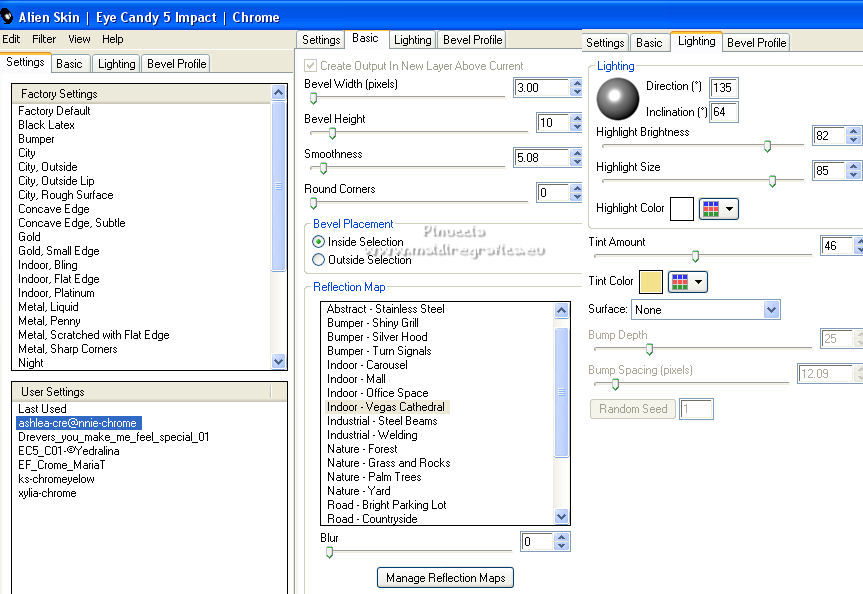Select Metal, Liquid preset
This screenshot has width=863, height=594.
[48, 307]
